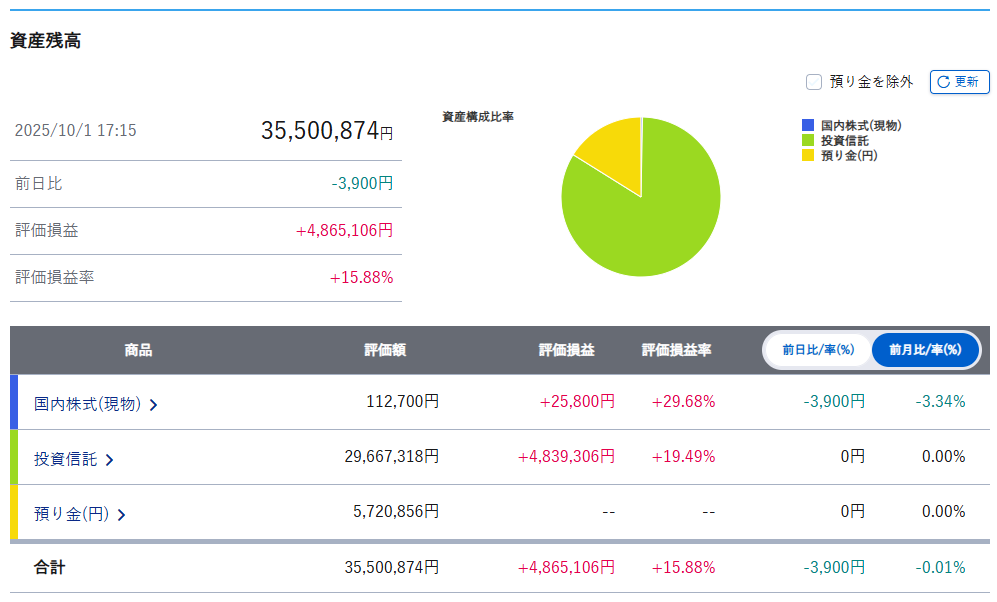Screen dimensions: 997x602
Task: Check the 預り金を除外 checkbox
Action: 814,82
